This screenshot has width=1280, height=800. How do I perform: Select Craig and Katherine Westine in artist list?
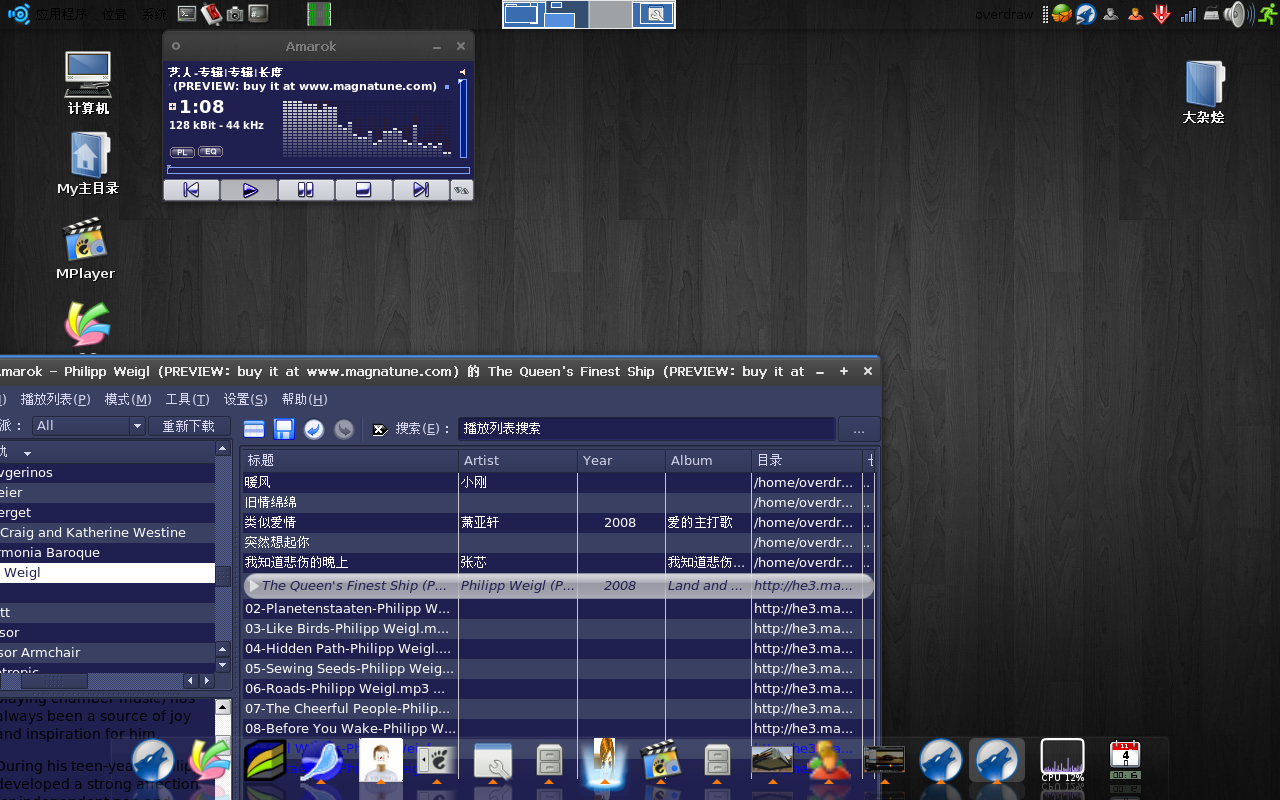[107, 532]
